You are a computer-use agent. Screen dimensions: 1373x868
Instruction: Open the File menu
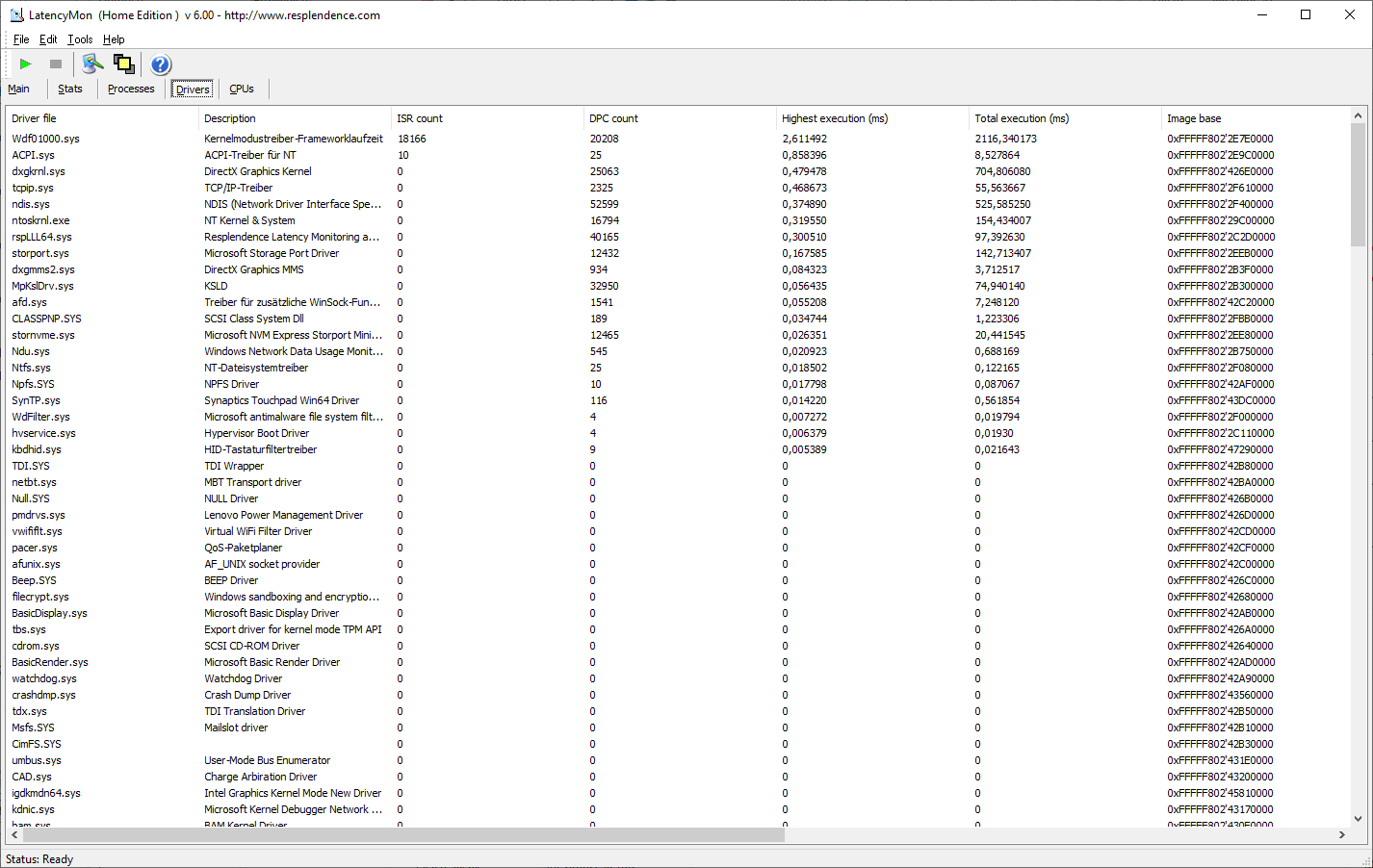click(21, 39)
